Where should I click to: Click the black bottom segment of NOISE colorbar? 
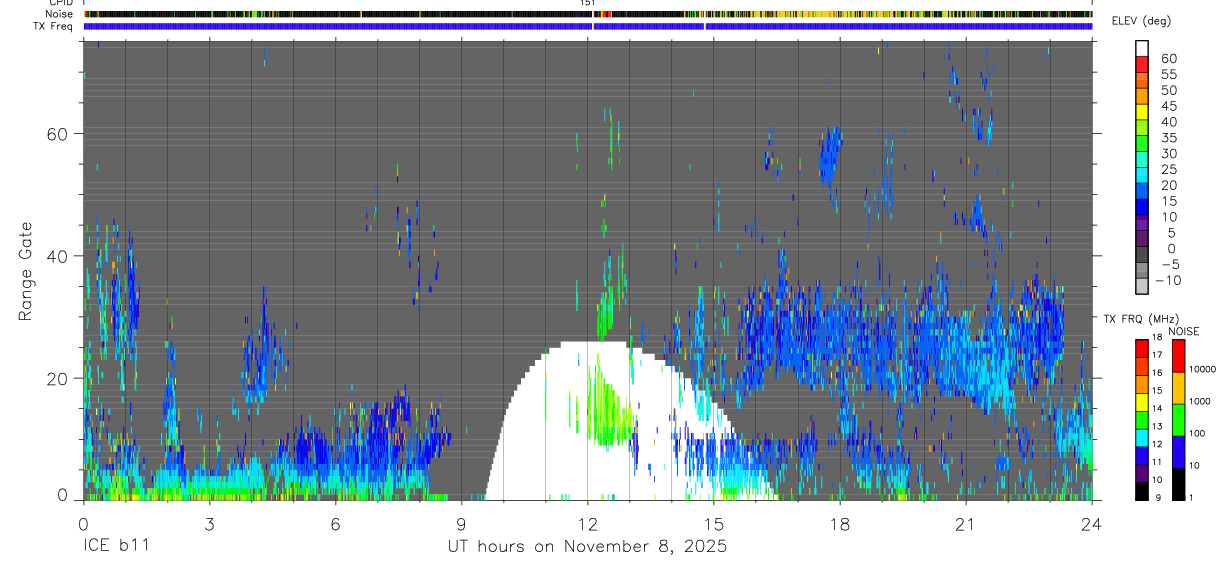1178,484
